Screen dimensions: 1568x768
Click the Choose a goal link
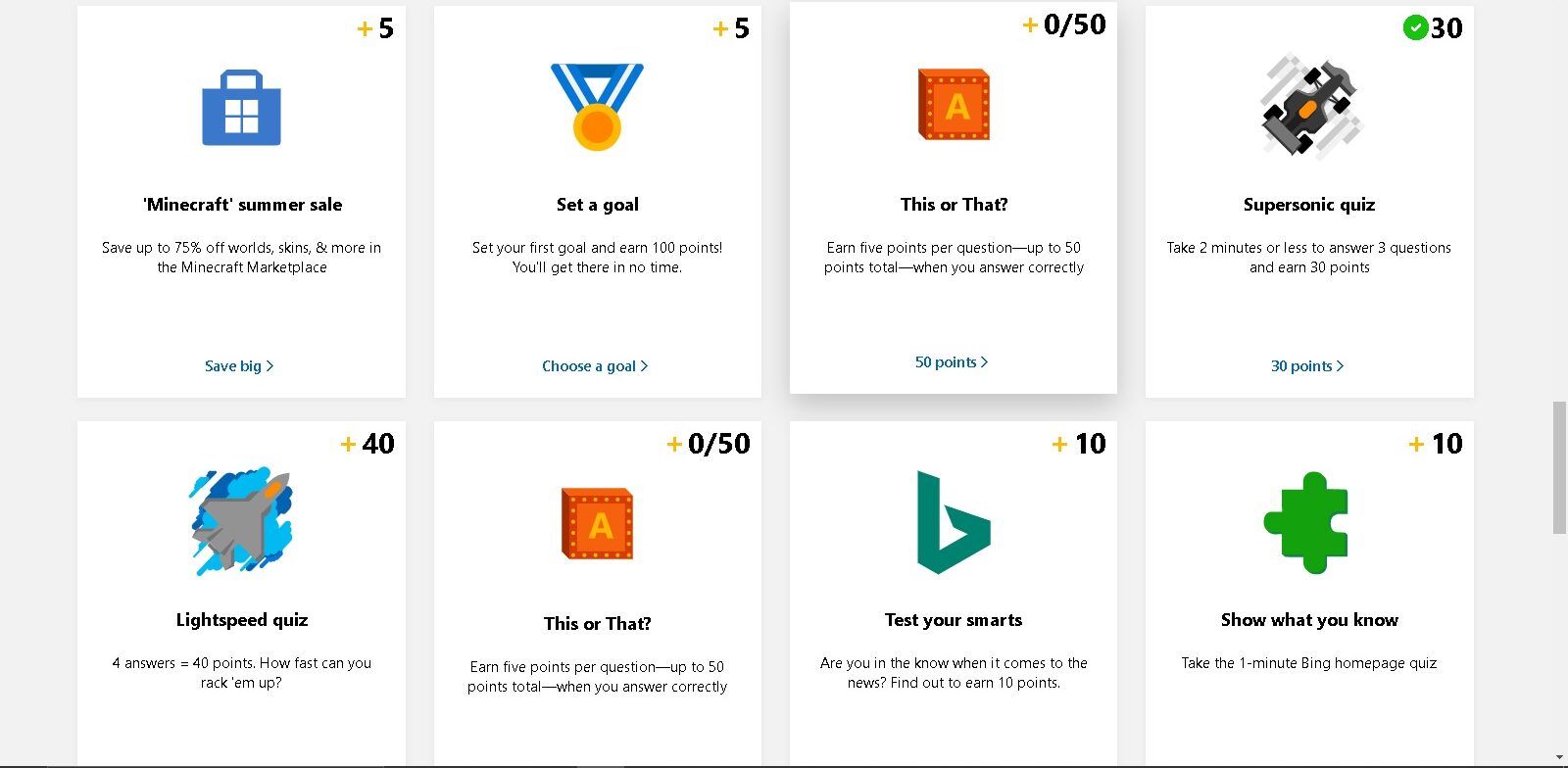pyautogui.click(x=590, y=365)
